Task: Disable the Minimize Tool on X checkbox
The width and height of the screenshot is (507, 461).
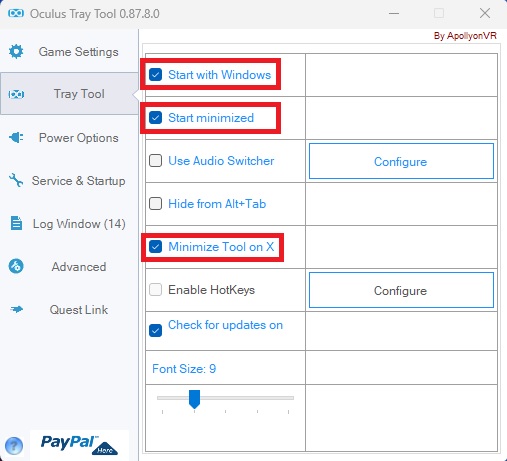Action: (x=155, y=247)
